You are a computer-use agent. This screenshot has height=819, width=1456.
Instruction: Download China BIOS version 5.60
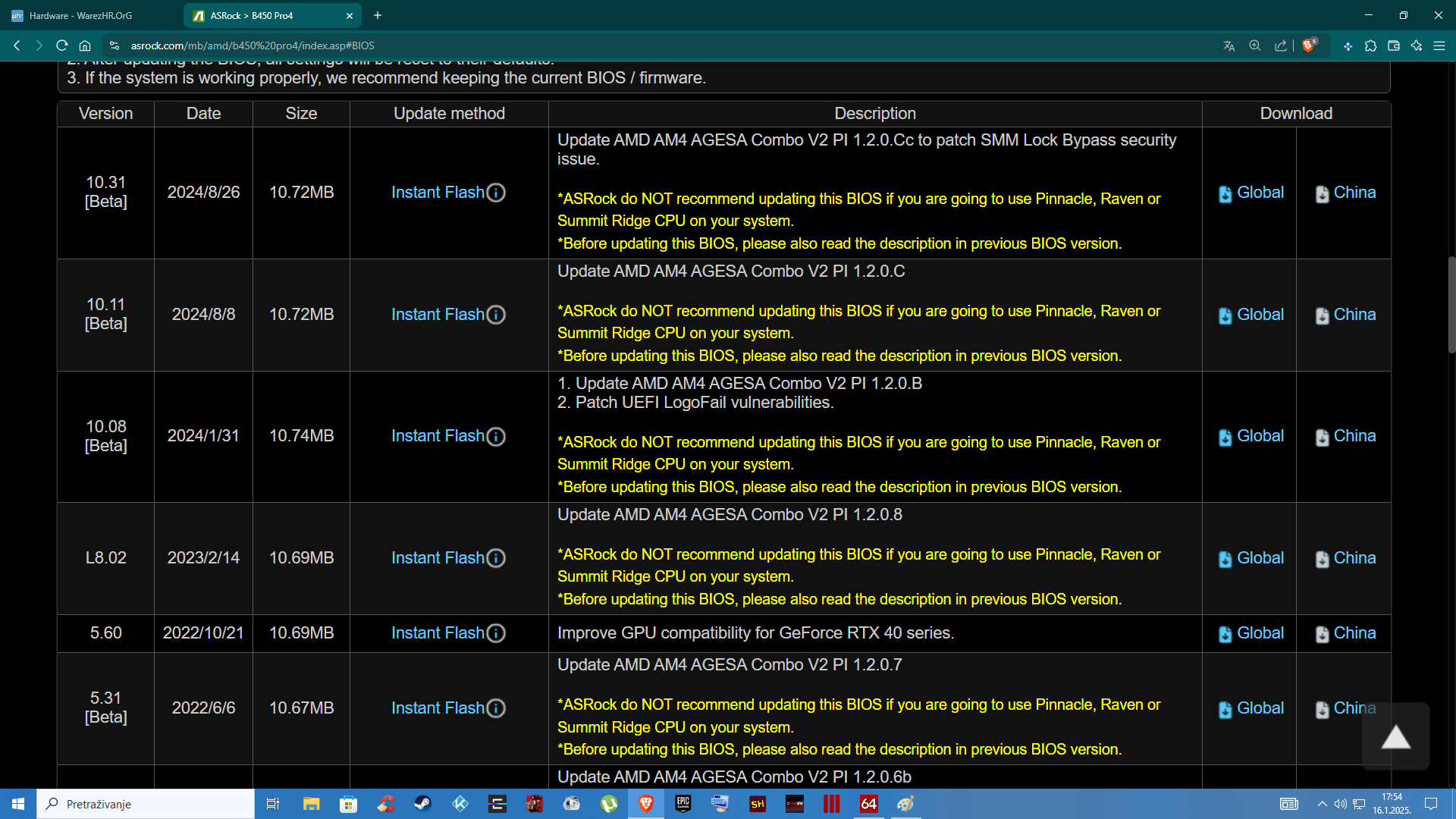[x=1345, y=633]
